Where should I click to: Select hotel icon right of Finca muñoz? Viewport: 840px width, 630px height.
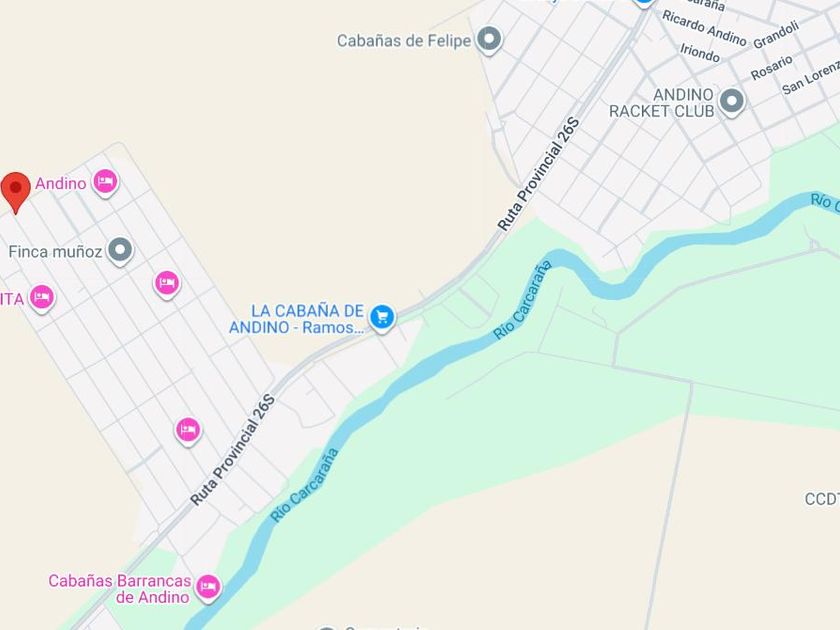tap(167, 283)
